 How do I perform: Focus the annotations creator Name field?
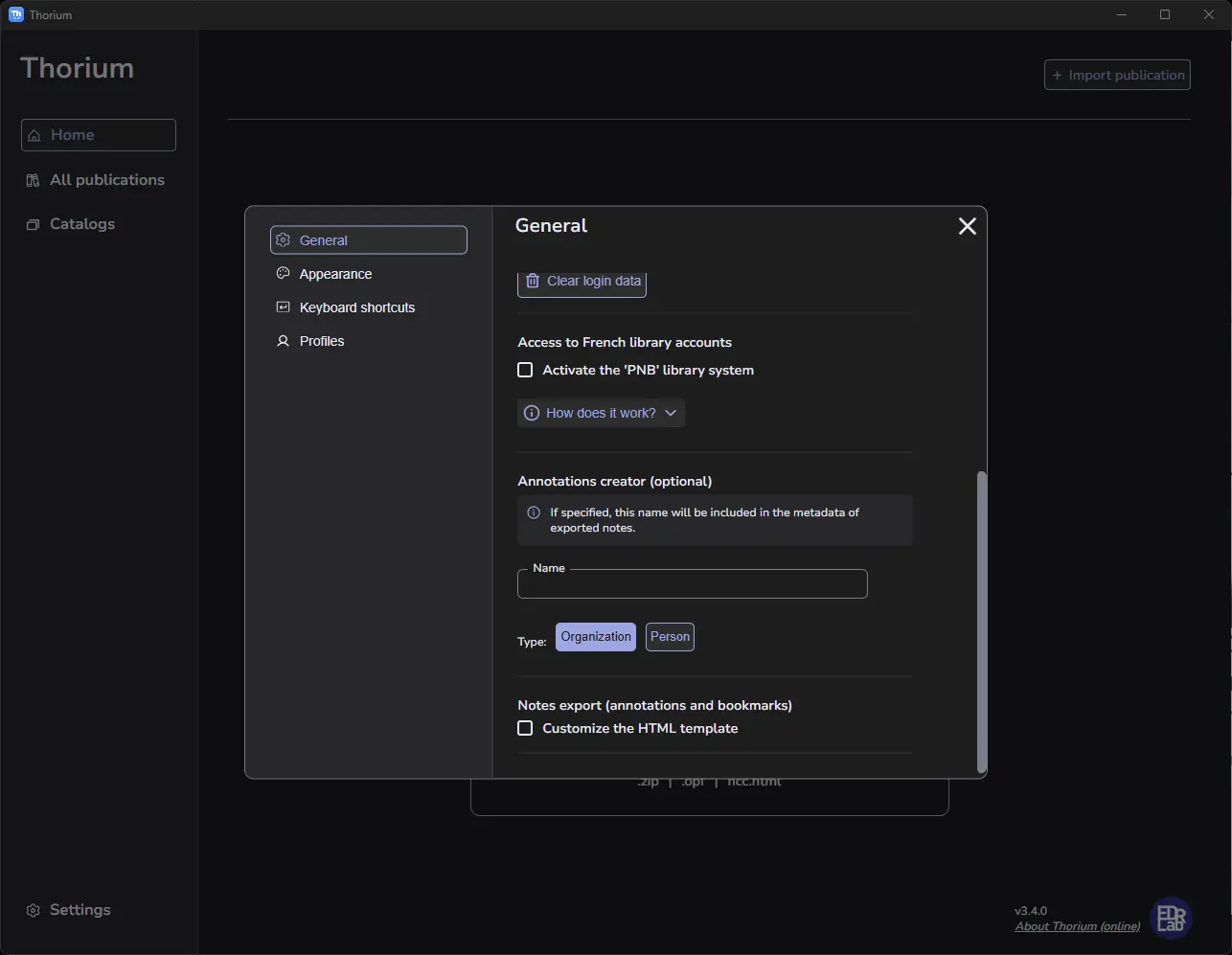[x=692, y=584]
